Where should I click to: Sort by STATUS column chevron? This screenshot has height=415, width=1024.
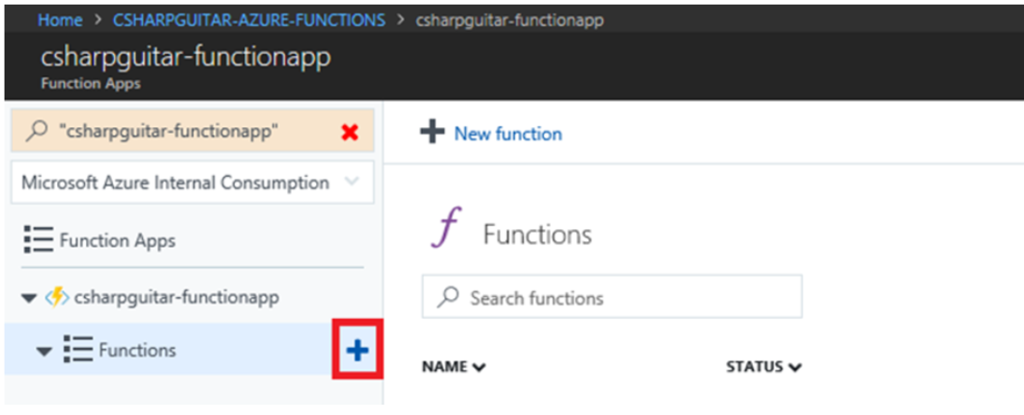coord(794,368)
